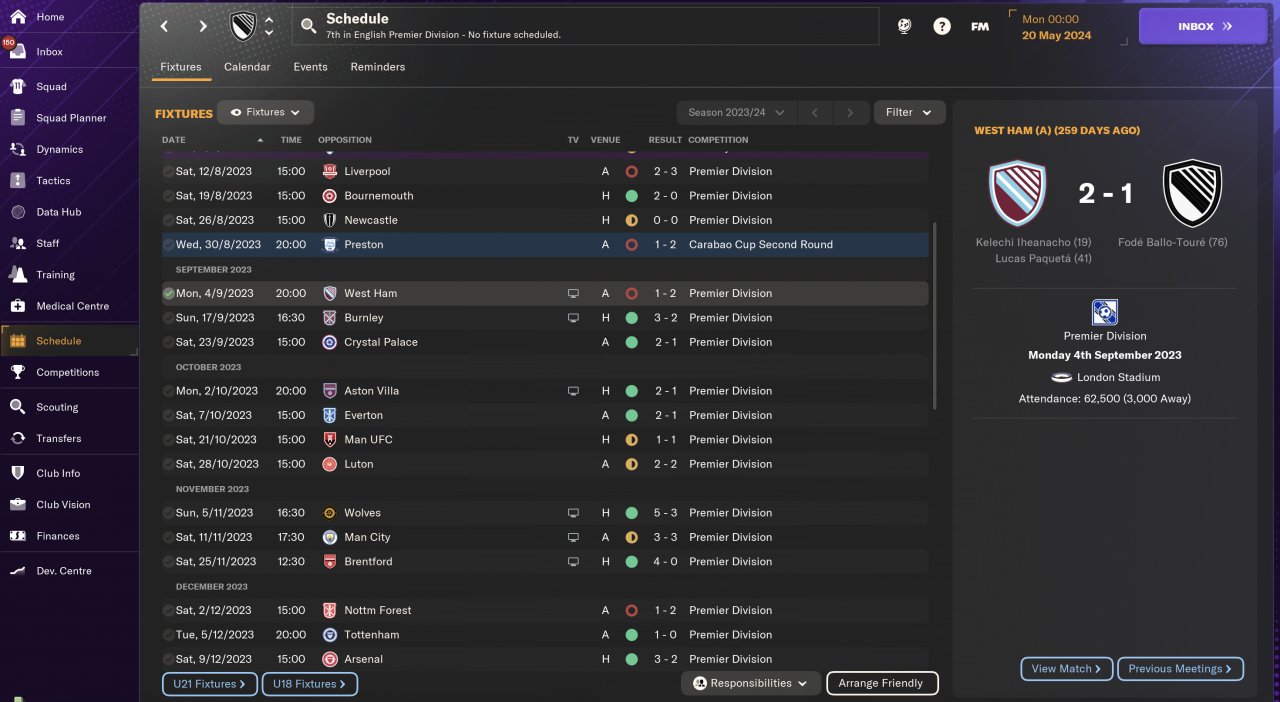1280x702 pixels.
Task: Click the fixtures list vertical scrollbar
Action: pyautogui.click(x=935, y=315)
